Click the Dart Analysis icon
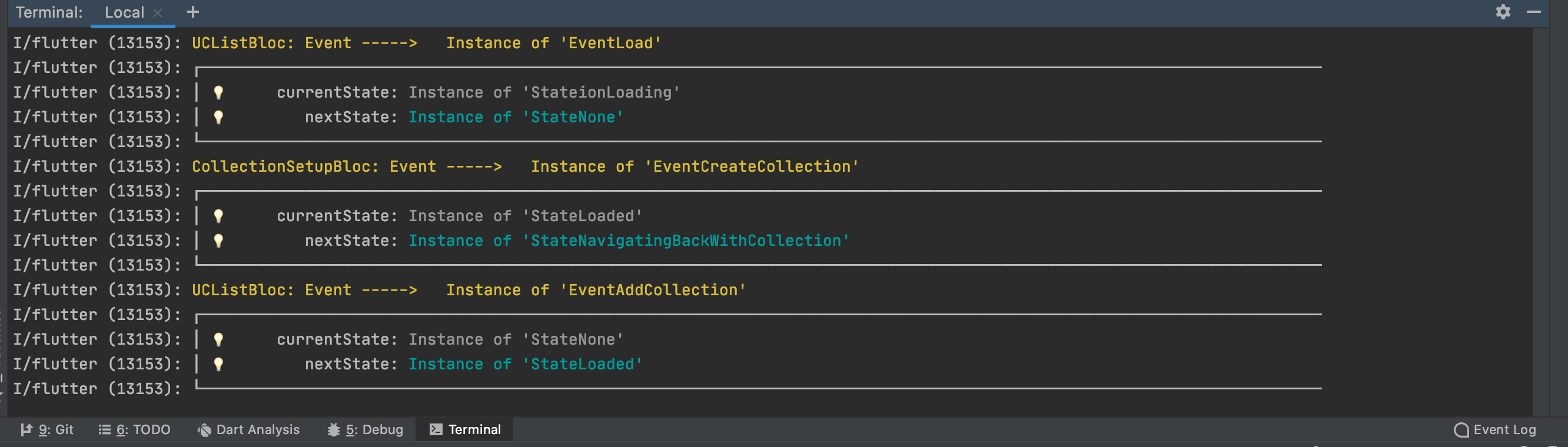This screenshot has width=1568, height=447. [x=204, y=430]
